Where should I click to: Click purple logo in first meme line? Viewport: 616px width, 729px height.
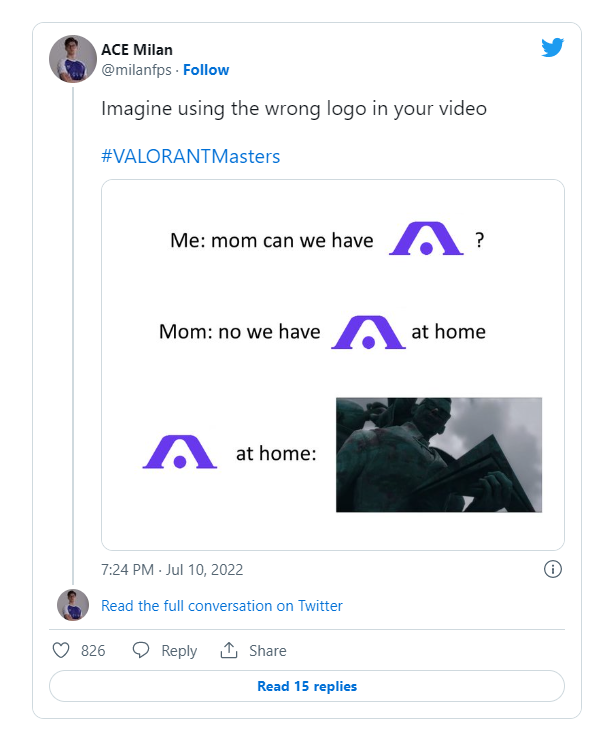(426, 239)
